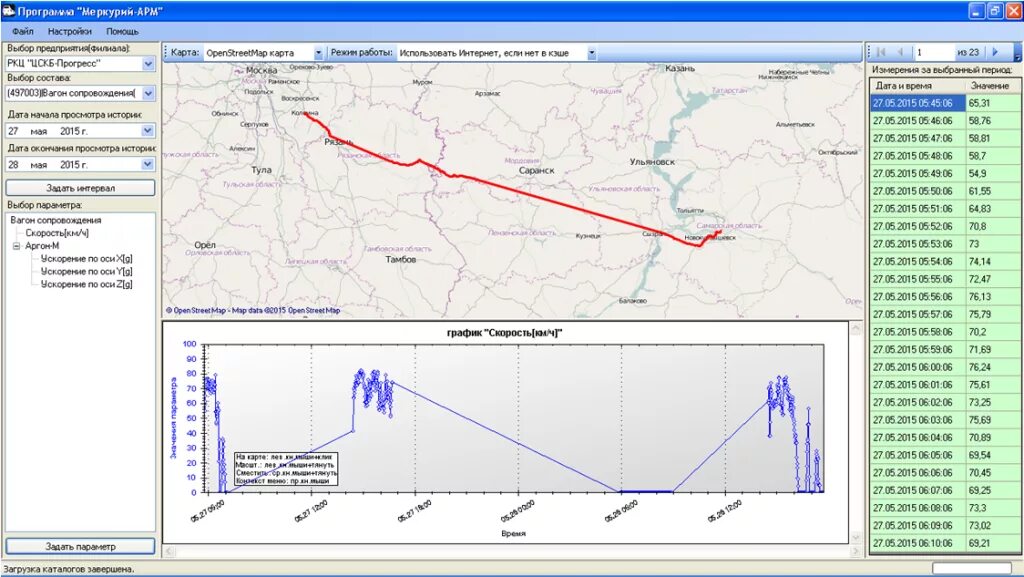Viewport: 1024px width, 577px height.
Task: Click chart horizontal scrollbar left arrow
Action: 168,552
